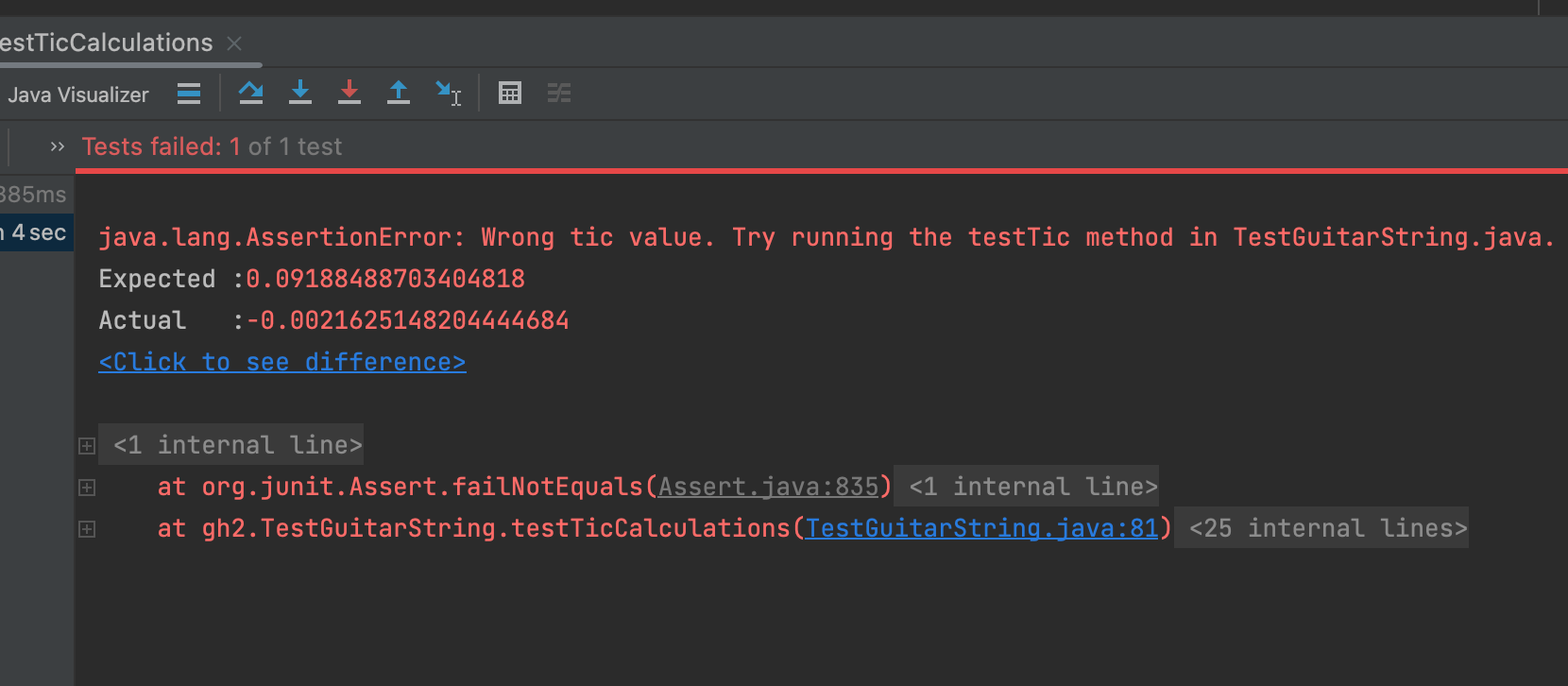Open Evaluate Expression calculator icon
Image resolution: width=1568 pixels, height=686 pixels.
[x=510, y=93]
